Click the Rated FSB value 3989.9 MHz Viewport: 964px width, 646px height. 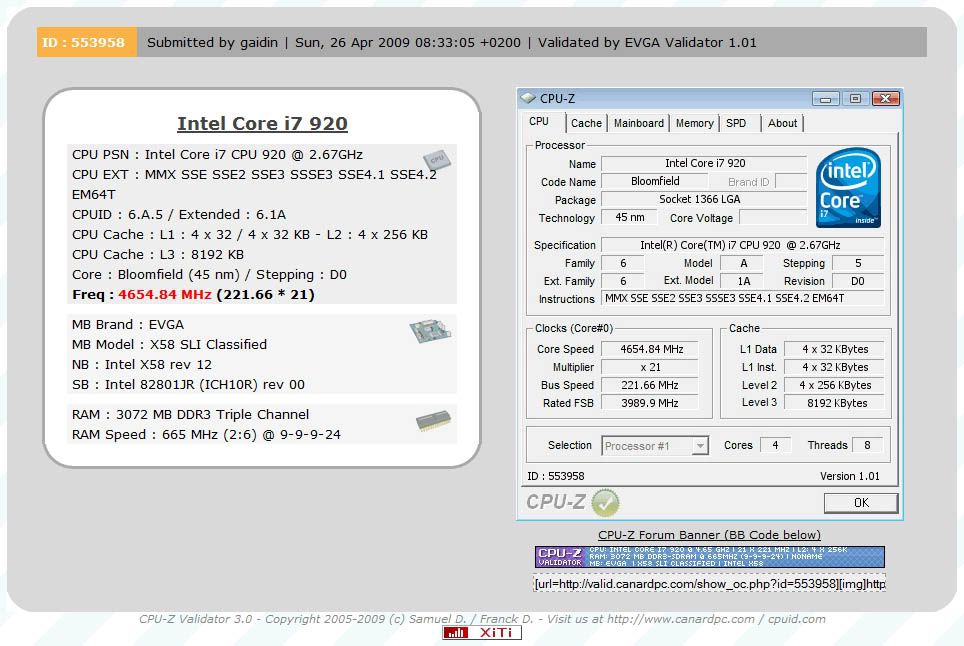(650, 403)
